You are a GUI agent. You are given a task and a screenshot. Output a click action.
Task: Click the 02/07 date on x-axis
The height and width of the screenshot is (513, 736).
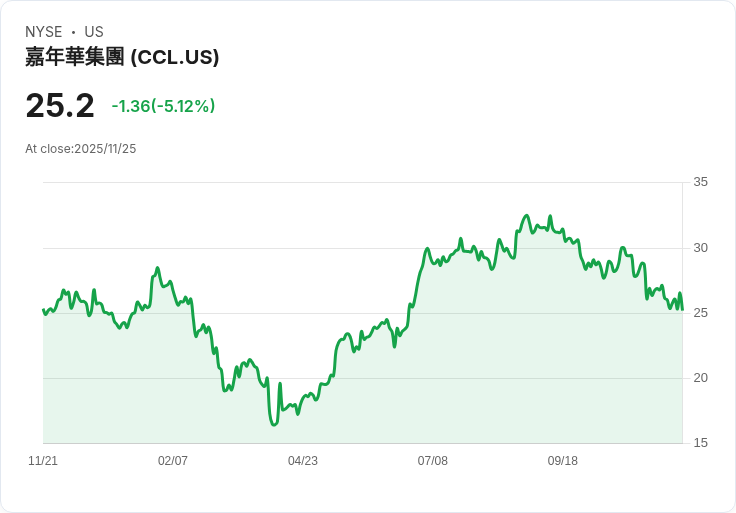[173, 461]
